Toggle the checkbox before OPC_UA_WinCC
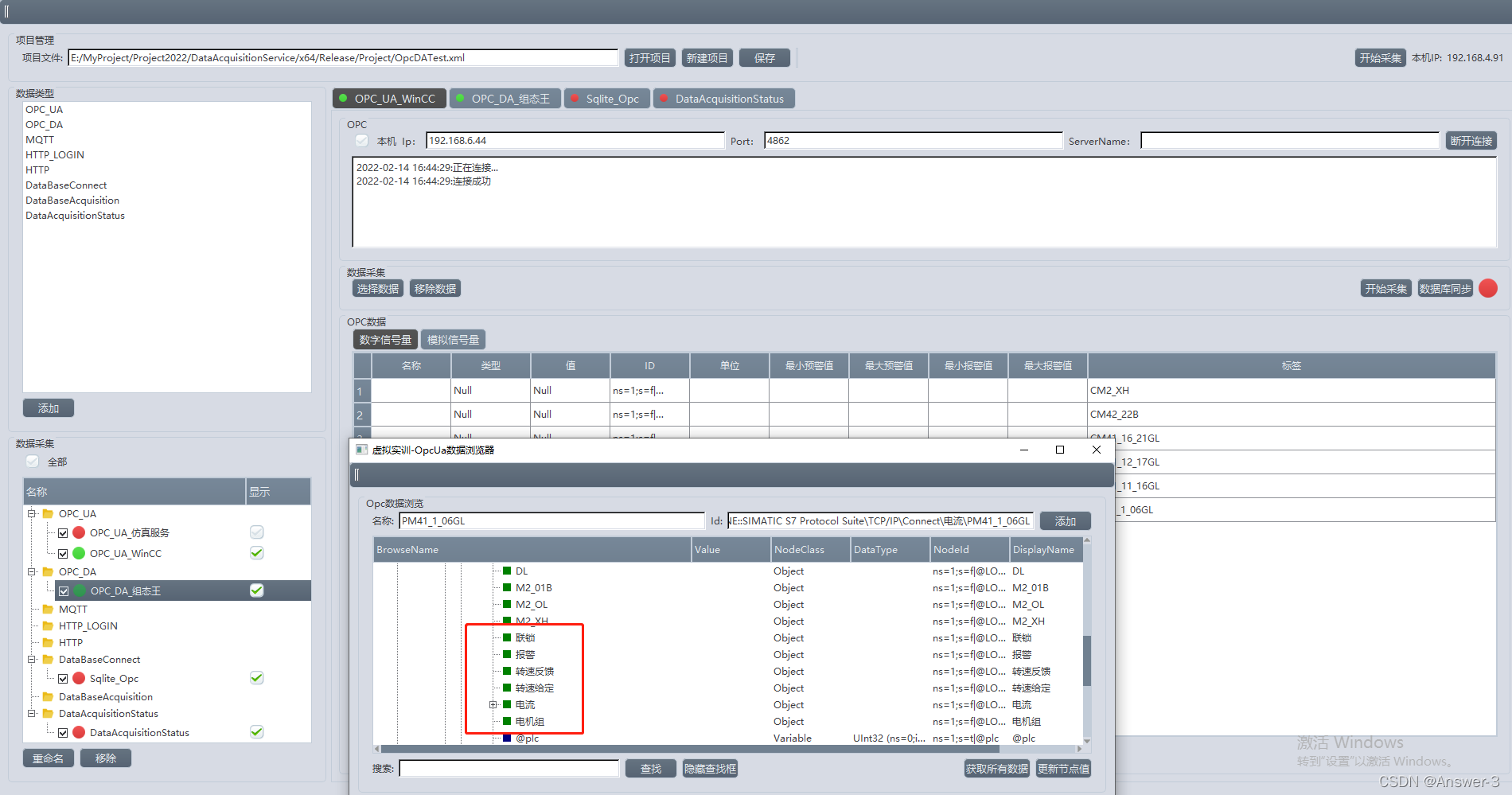Image resolution: width=1512 pixels, height=795 pixels. [63, 554]
